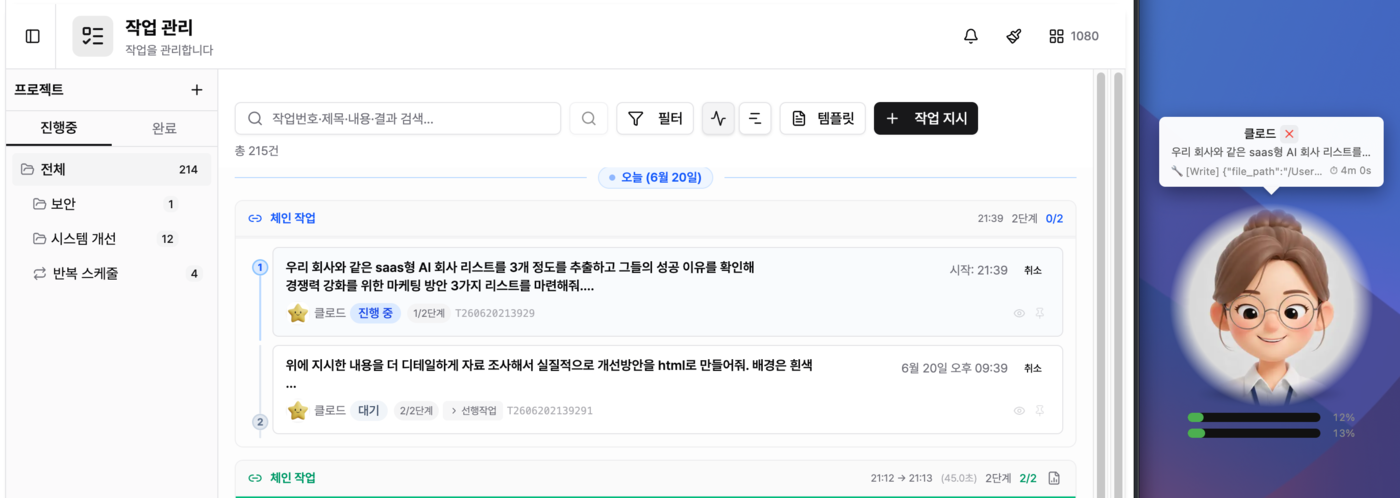
Task: Click the green 2/2 progress count
Action: pos(1028,478)
